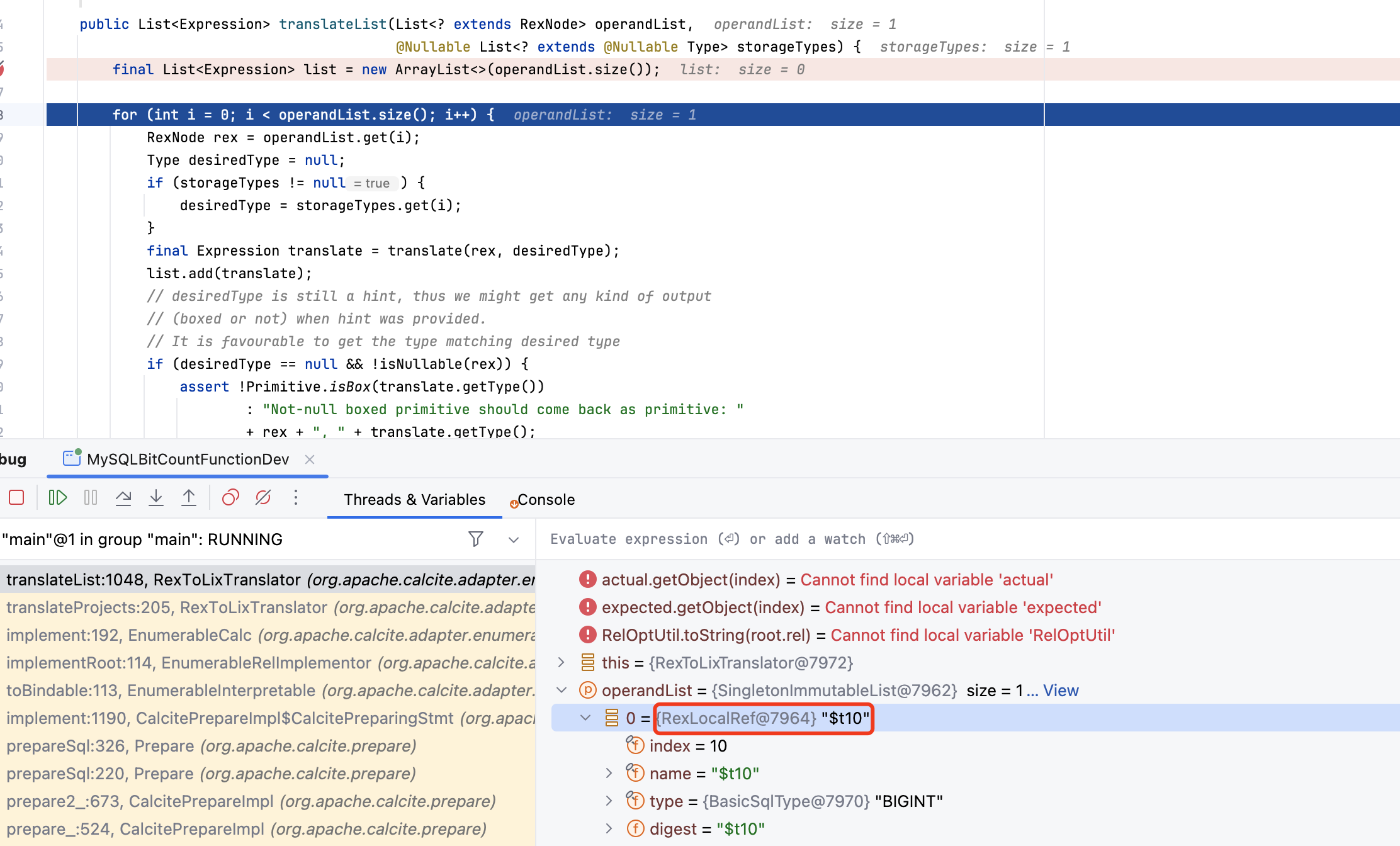Stop the debug session

pos(17,498)
